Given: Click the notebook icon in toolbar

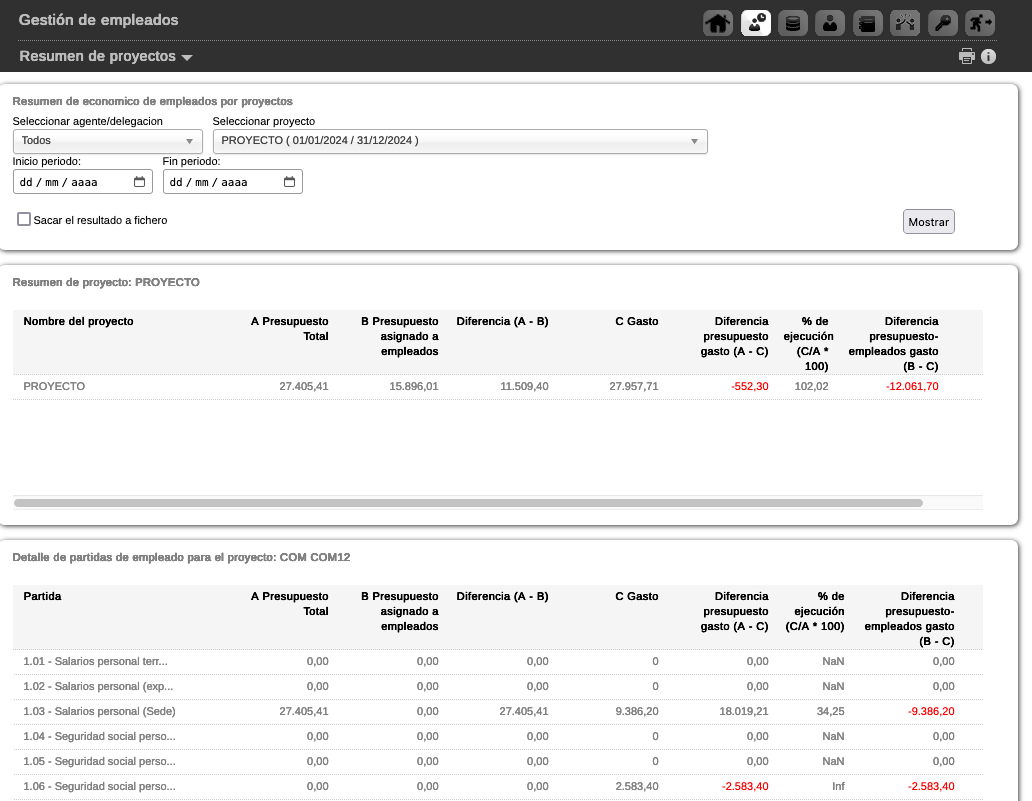Looking at the screenshot, I should [x=867, y=22].
